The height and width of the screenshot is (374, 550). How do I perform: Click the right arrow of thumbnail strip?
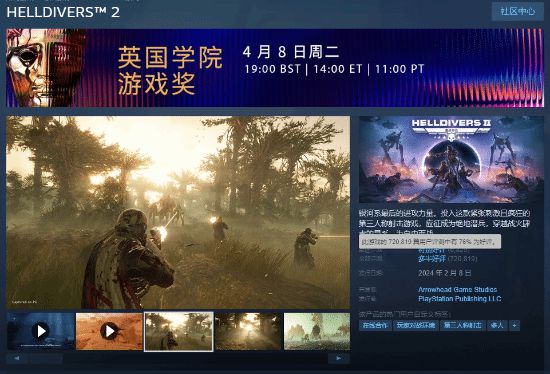tap(338, 358)
